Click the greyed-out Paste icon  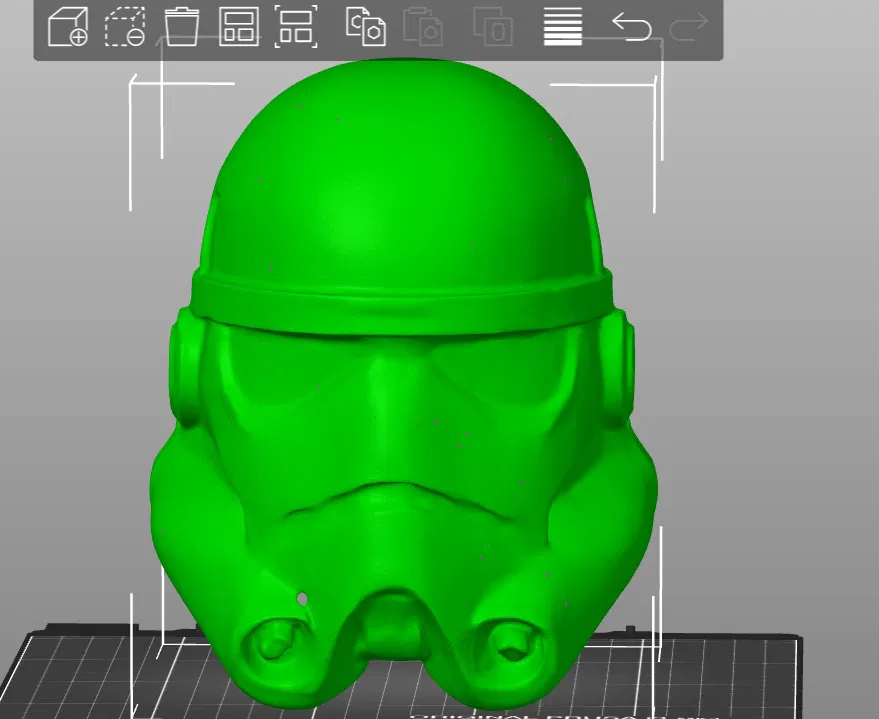tap(423, 26)
